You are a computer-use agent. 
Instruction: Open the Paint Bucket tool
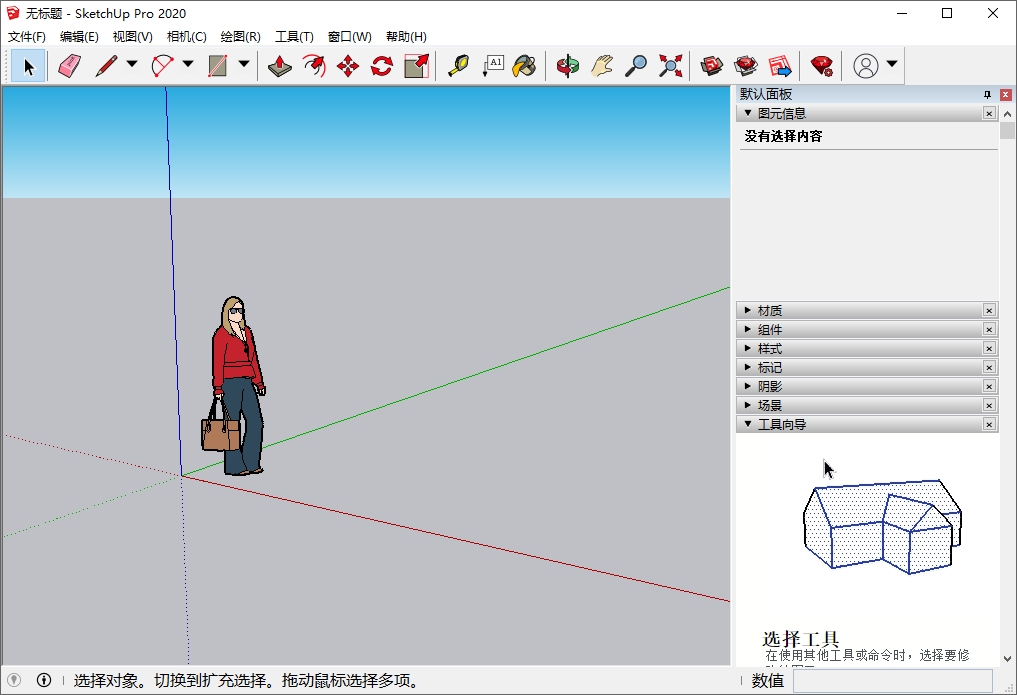tap(527, 65)
